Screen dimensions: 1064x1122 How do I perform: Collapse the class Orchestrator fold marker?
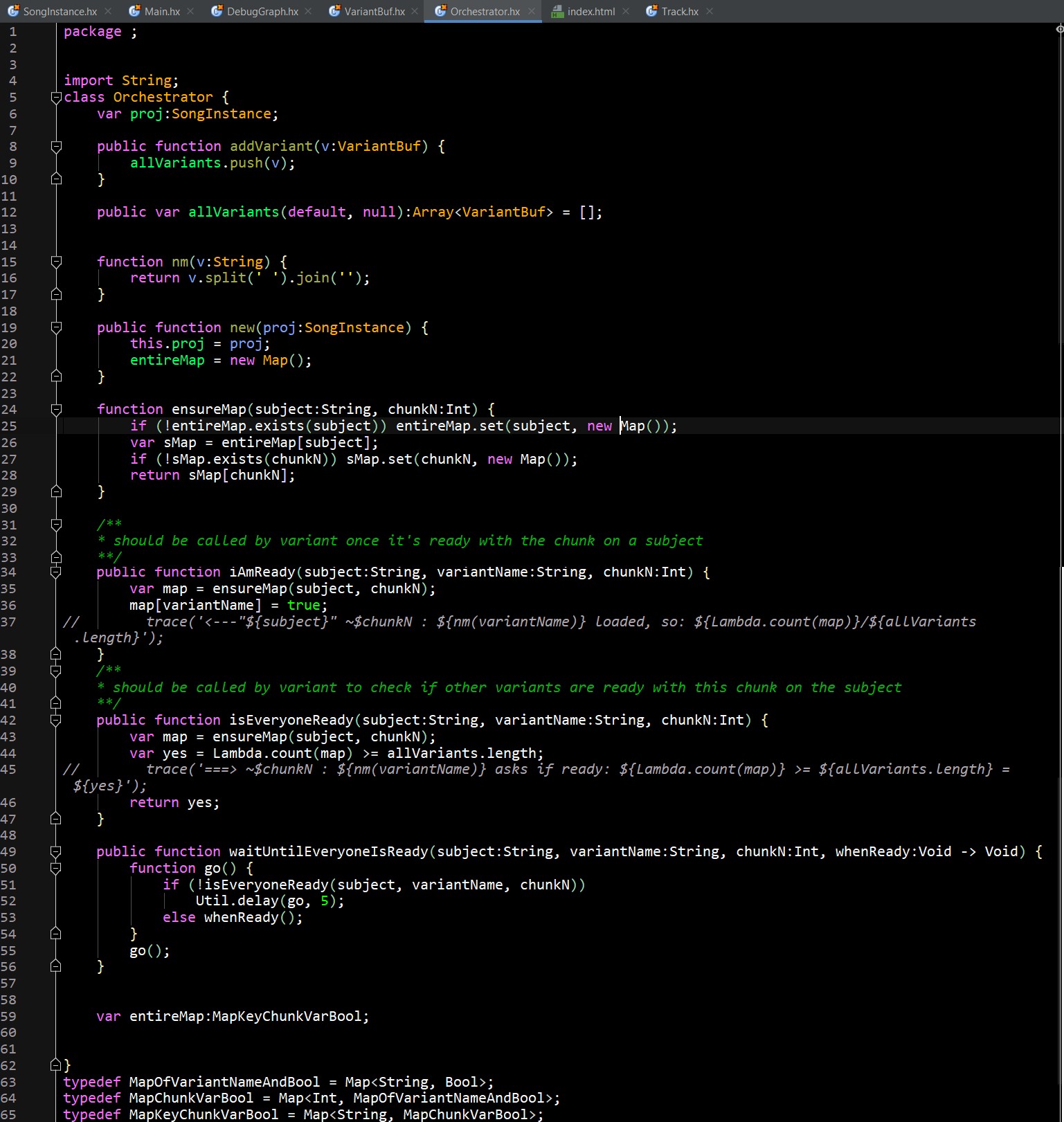click(57, 98)
